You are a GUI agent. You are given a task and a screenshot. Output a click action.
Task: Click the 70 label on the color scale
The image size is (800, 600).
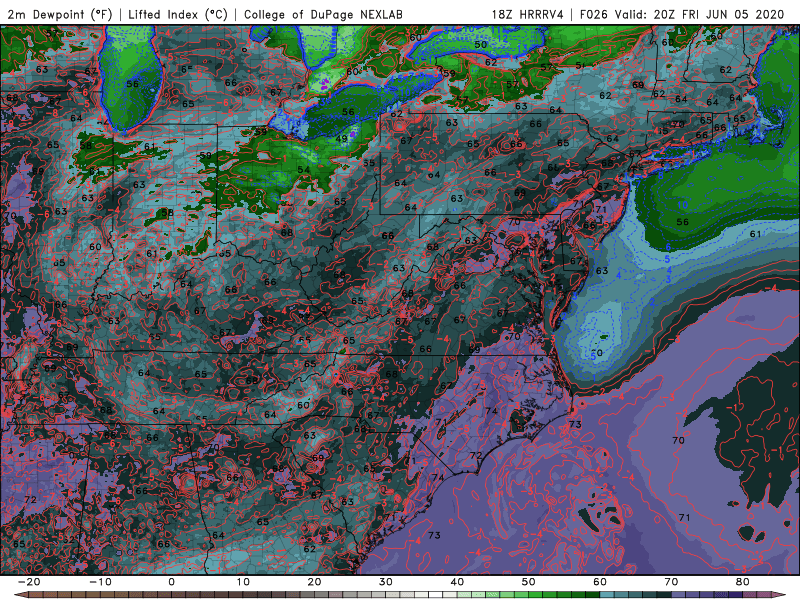671,582
